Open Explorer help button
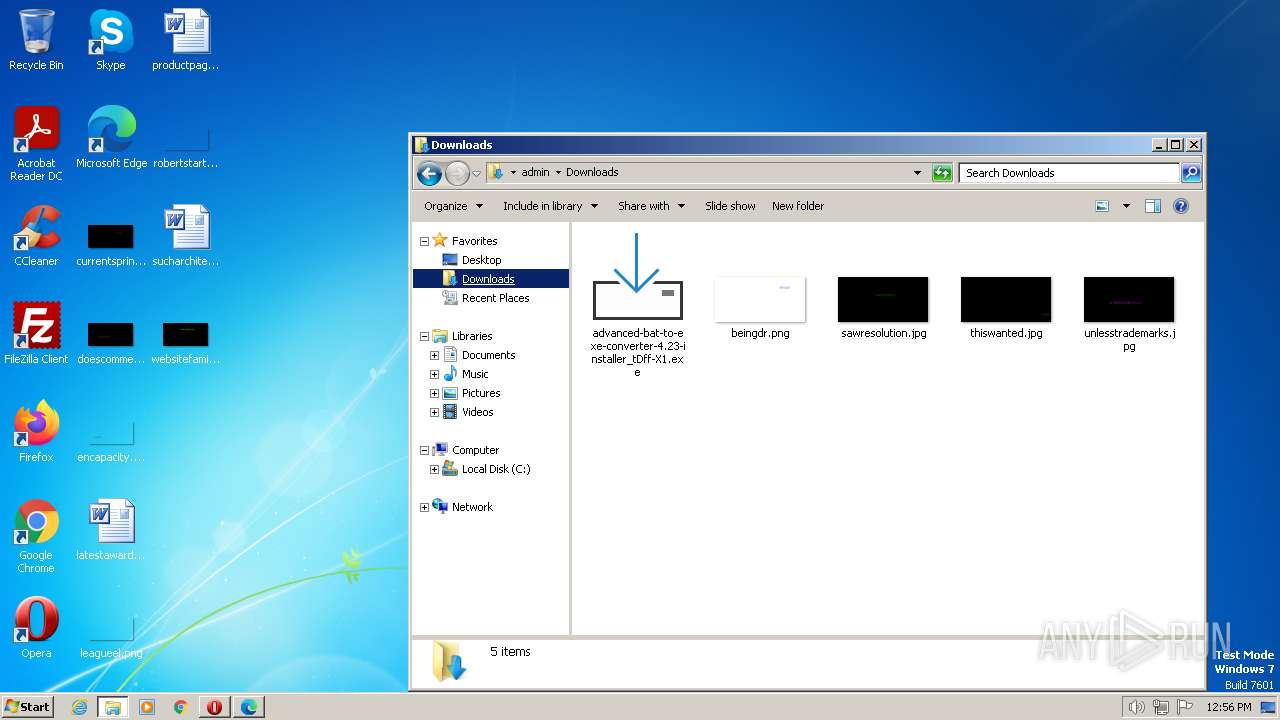1280x720 pixels. click(x=1181, y=206)
